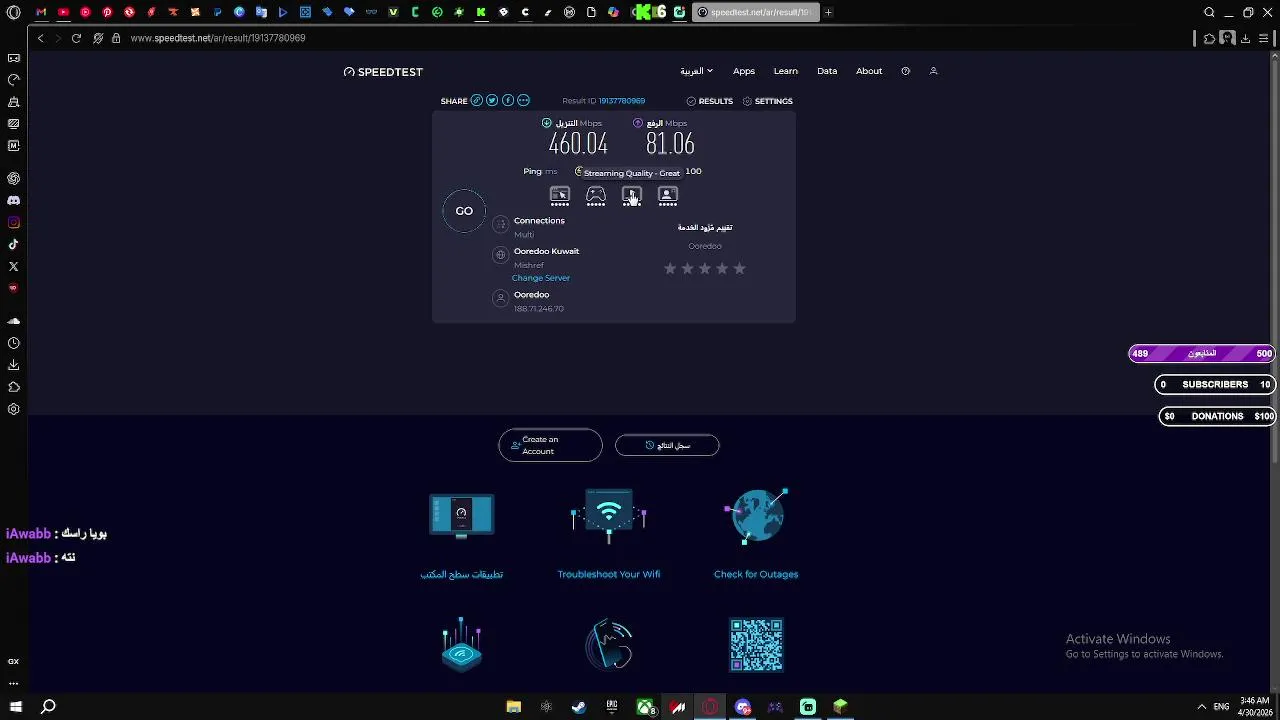Open the About menu
This screenshot has width=1280, height=720.
869,71
